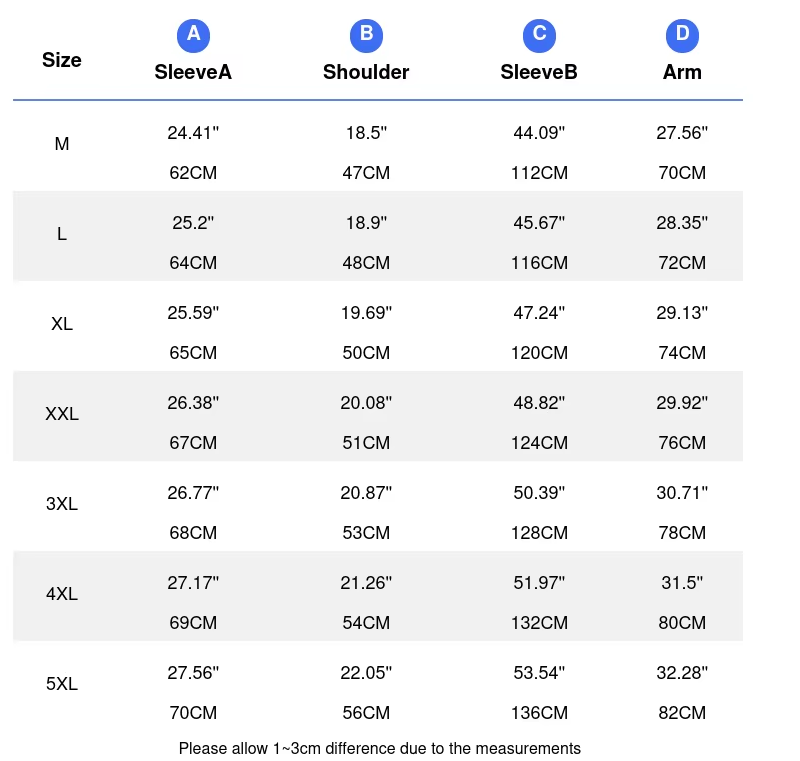800x761 pixels.
Task: Select the XXL size row label
Action: [62, 414]
